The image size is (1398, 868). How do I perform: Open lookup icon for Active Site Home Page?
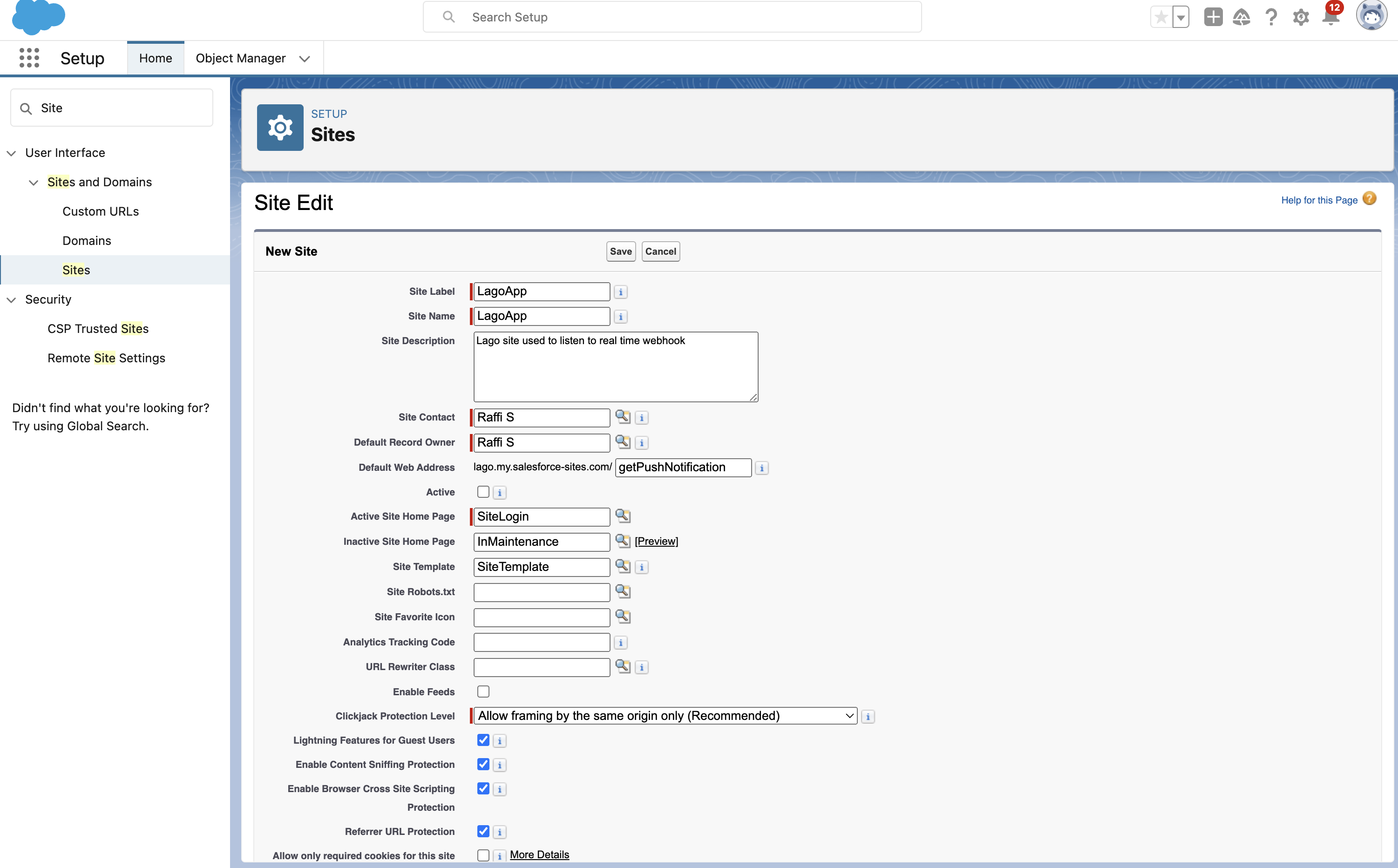(x=623, y=515)
